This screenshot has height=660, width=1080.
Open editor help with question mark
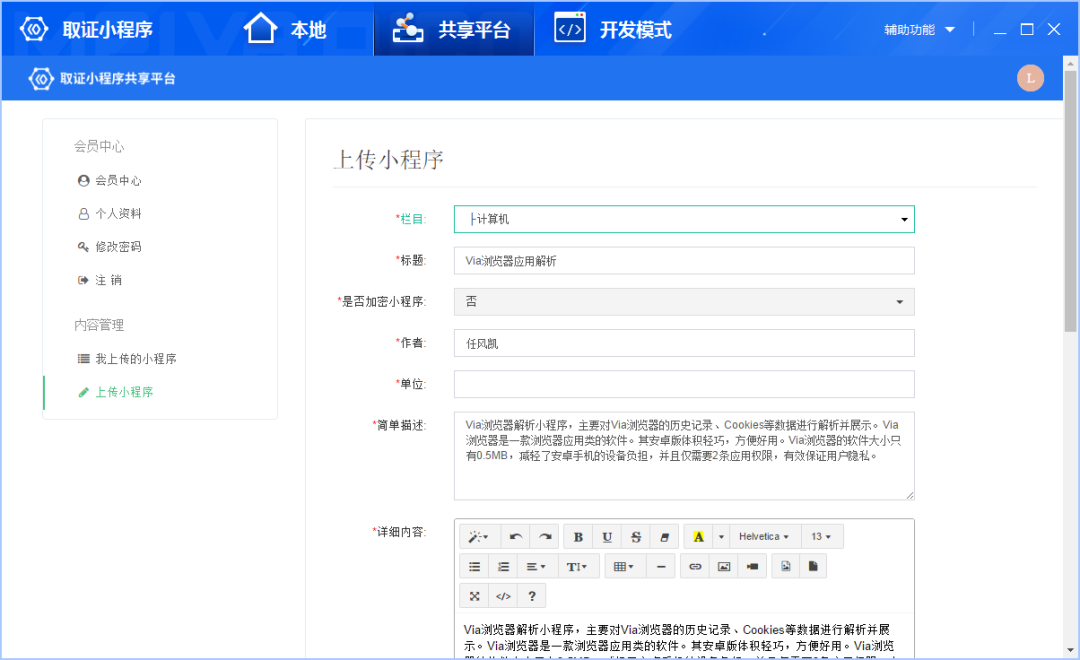pyautogui.click(x=532, y=596)
